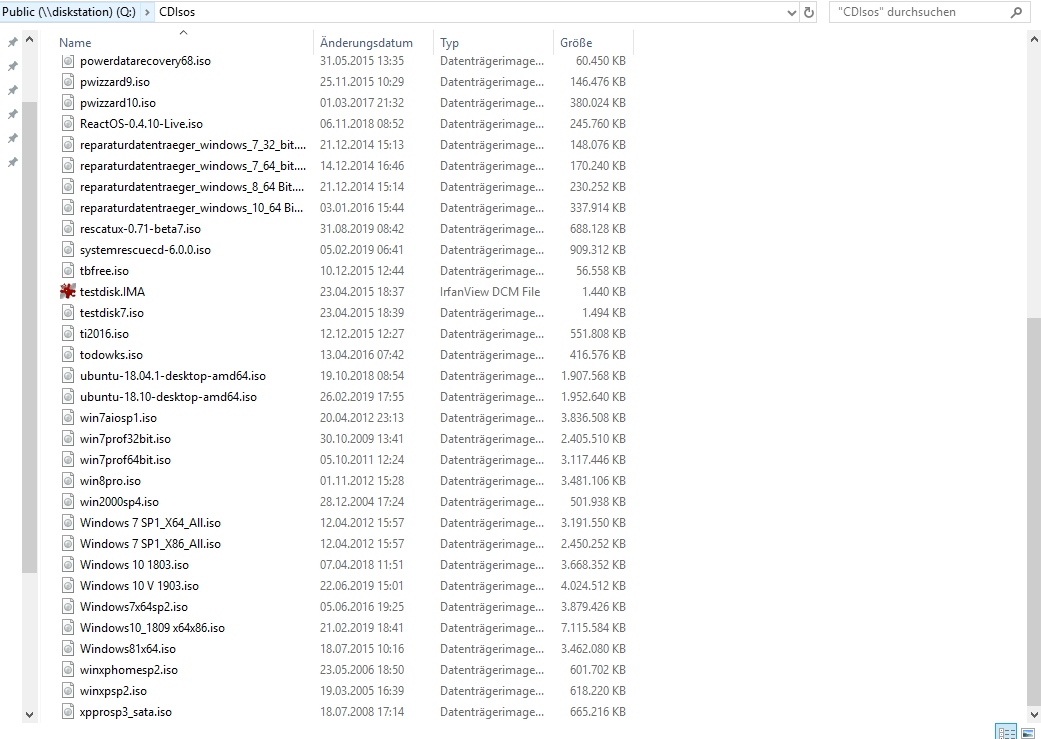Sort by the Name column header

pyautogui.click(x=183, y=42)
